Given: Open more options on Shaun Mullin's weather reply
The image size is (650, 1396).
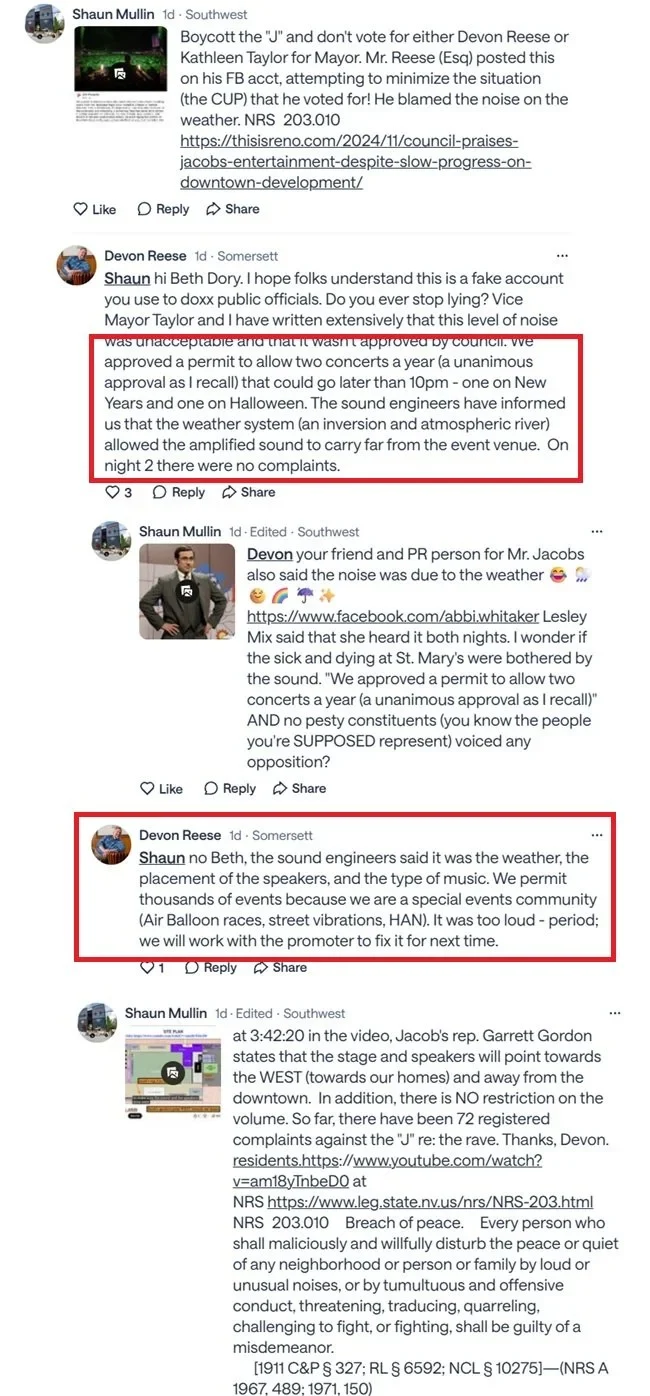Looking at the screenshot, I should pos(597,532).
